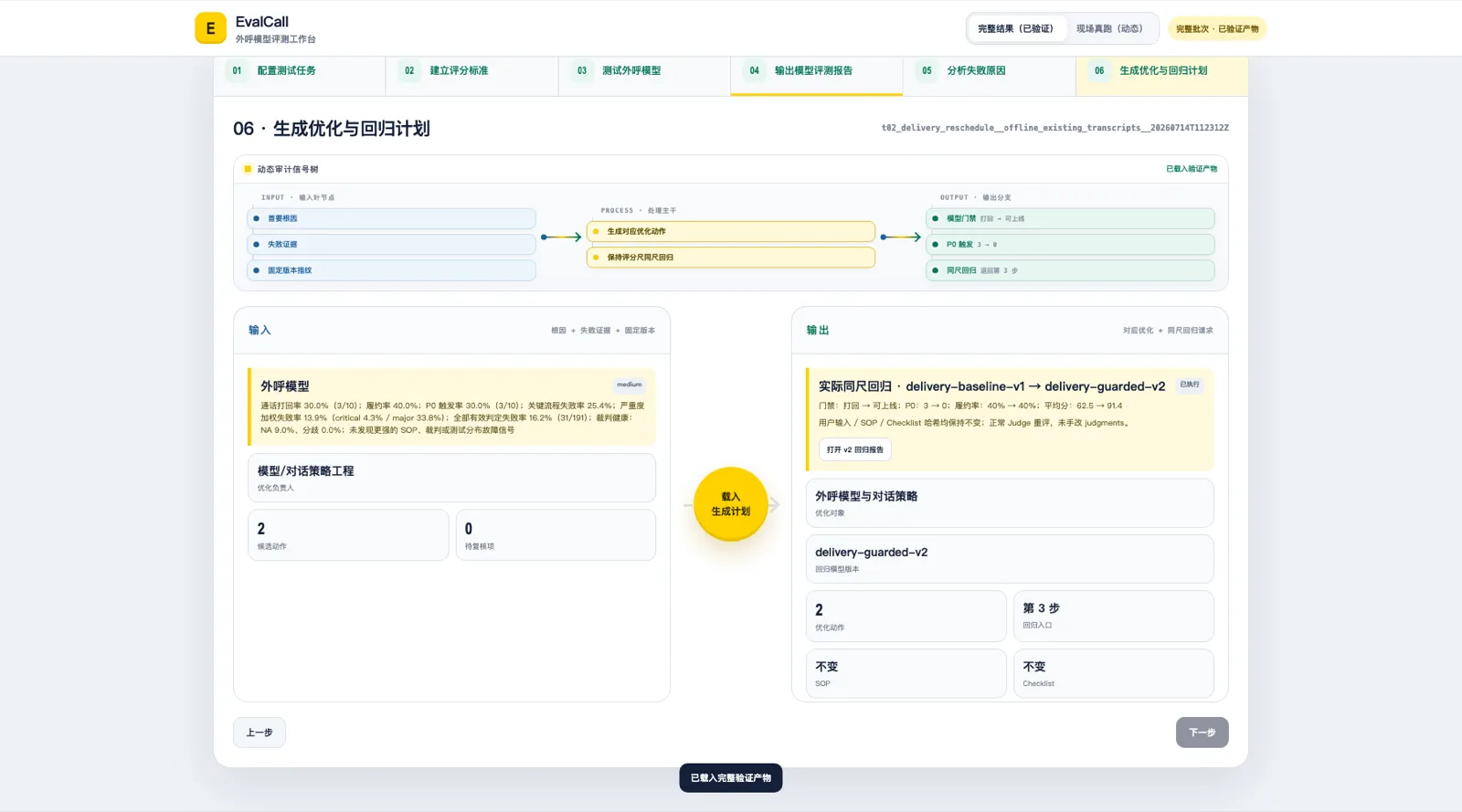Click the transcript run ID text
The image size is (1462, 812).
tap(1054, 128)
